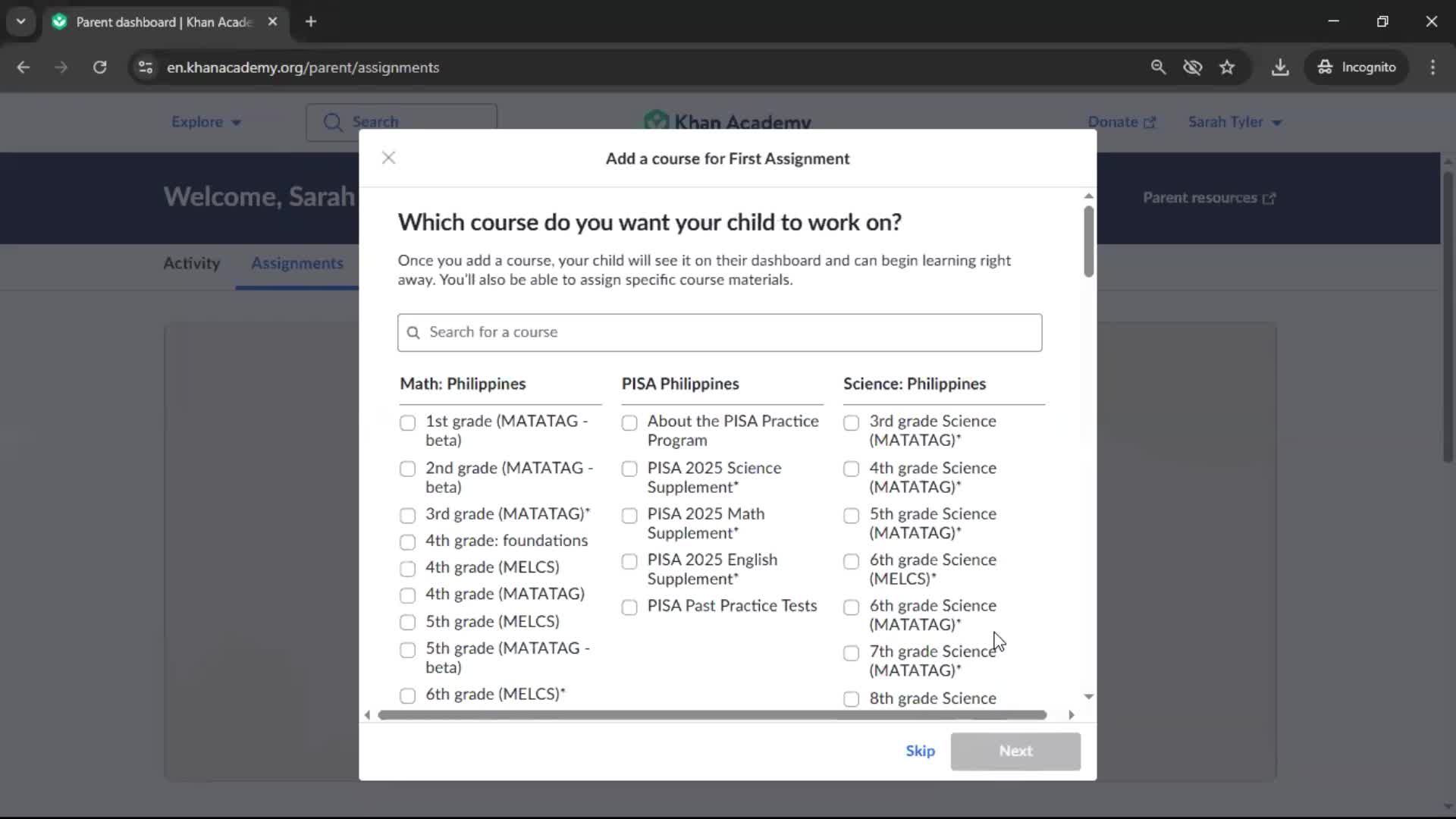Viewport: 1456px width, 819px height.
Task: Click the Science: Philippines heading
Action: point(915,384)
